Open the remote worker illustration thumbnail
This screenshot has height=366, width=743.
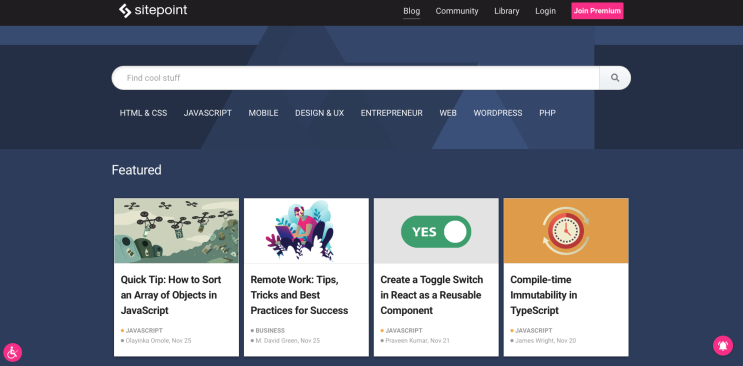[306, 230]
